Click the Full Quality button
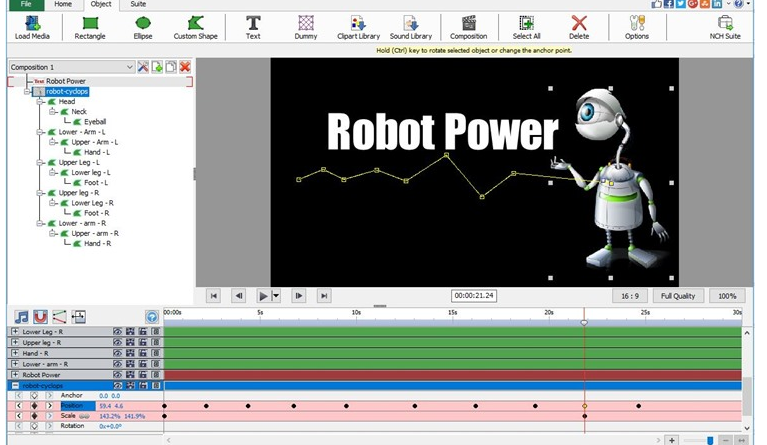This screenshot has height=445, width=767. point(677,296)
